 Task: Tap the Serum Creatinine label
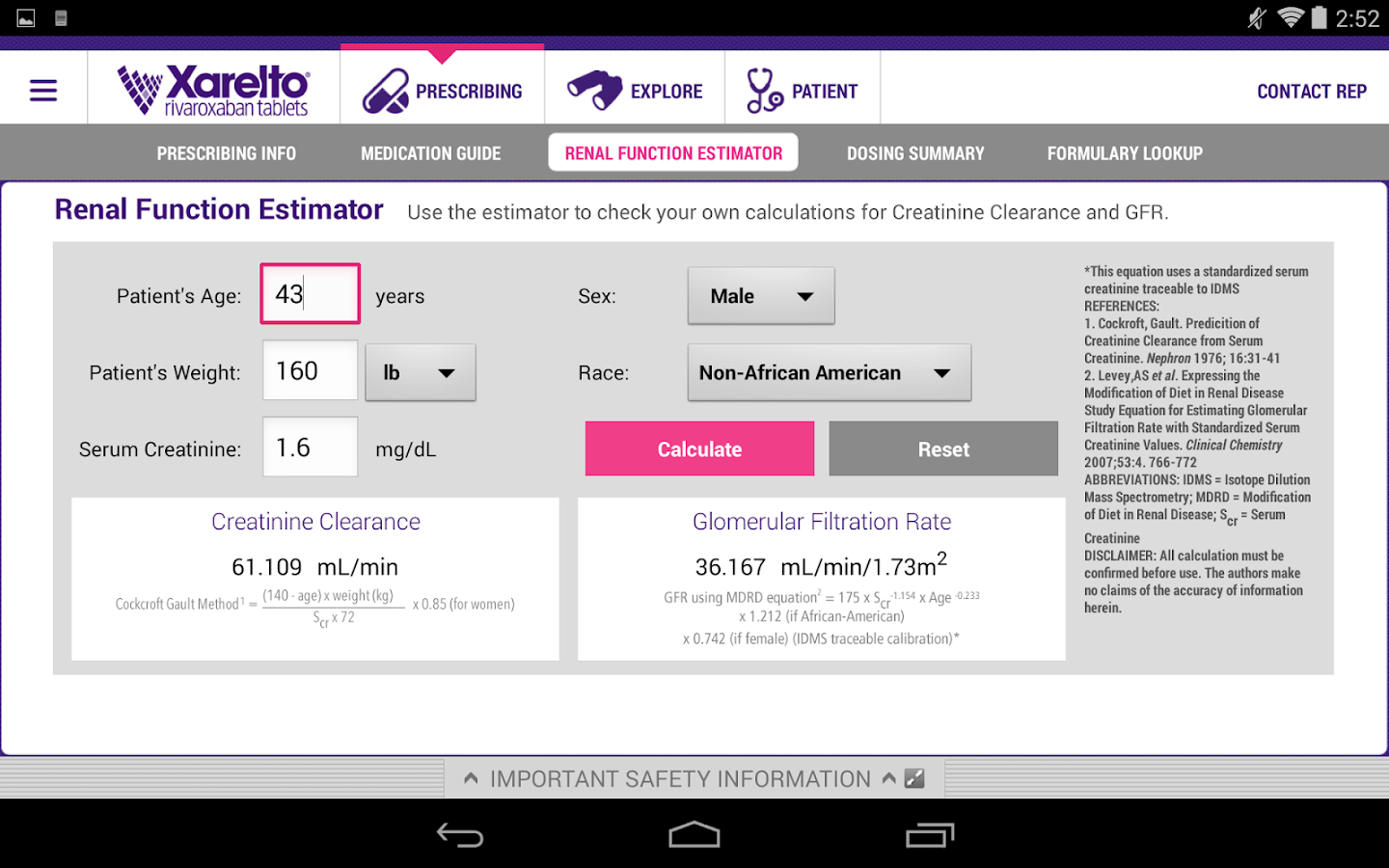(x=160, y=449)
